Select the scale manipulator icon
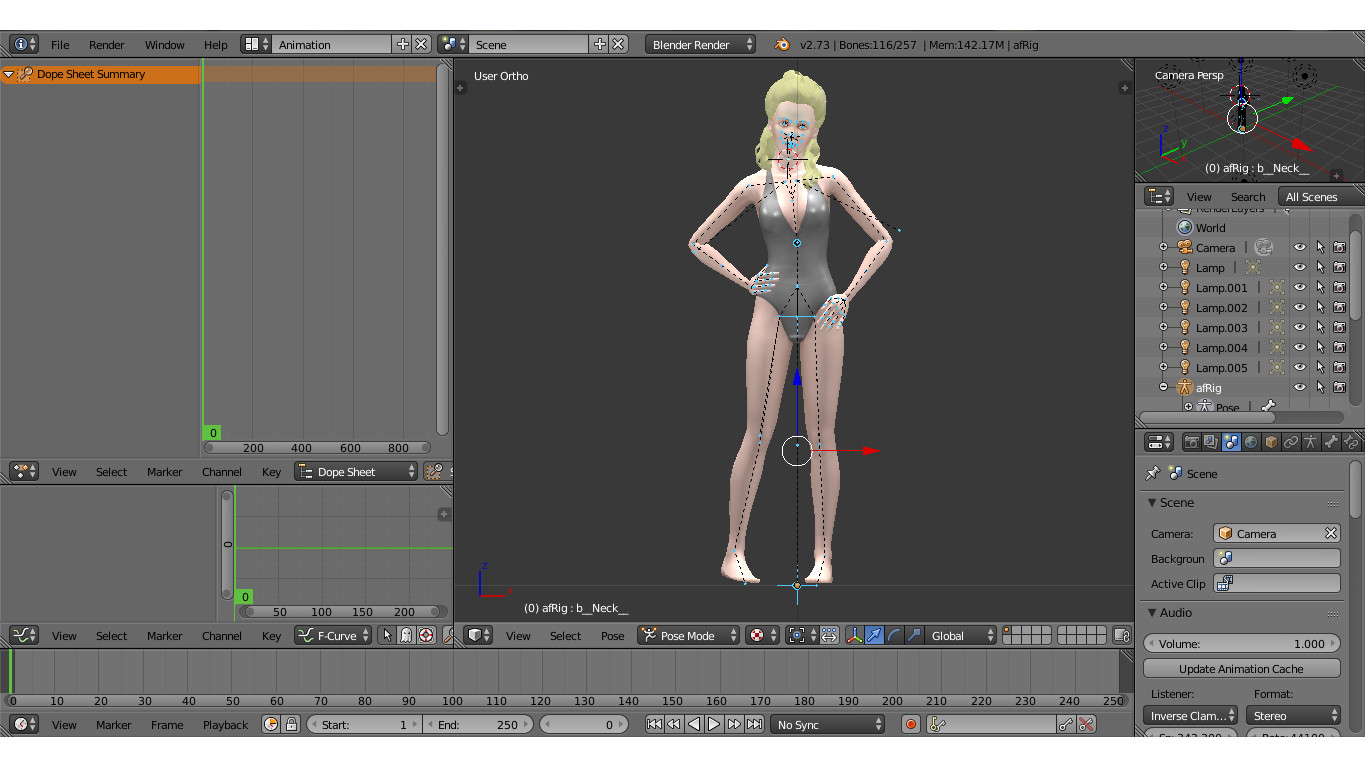Screen dimensions: 1366x768 click(914, 635)
